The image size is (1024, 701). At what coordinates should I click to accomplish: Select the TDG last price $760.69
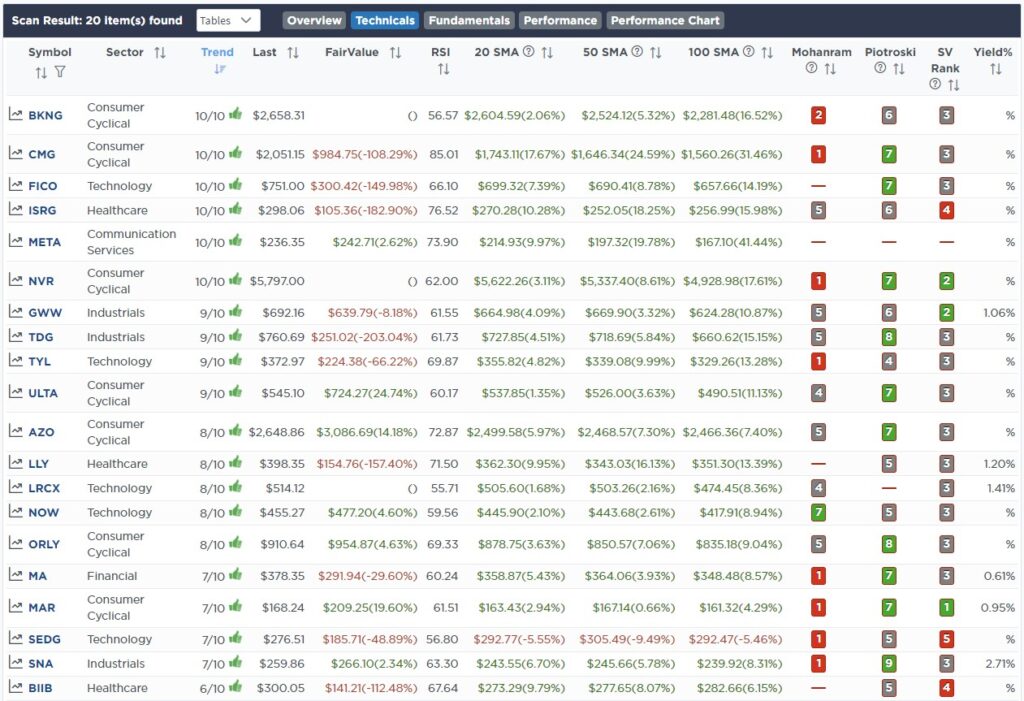281,337
